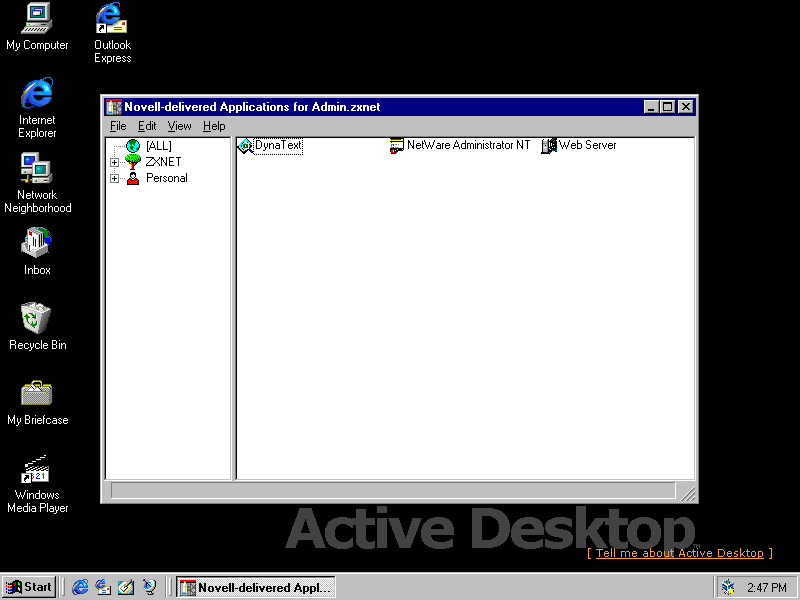Open the Web Server application icon

tap(549, 146)
